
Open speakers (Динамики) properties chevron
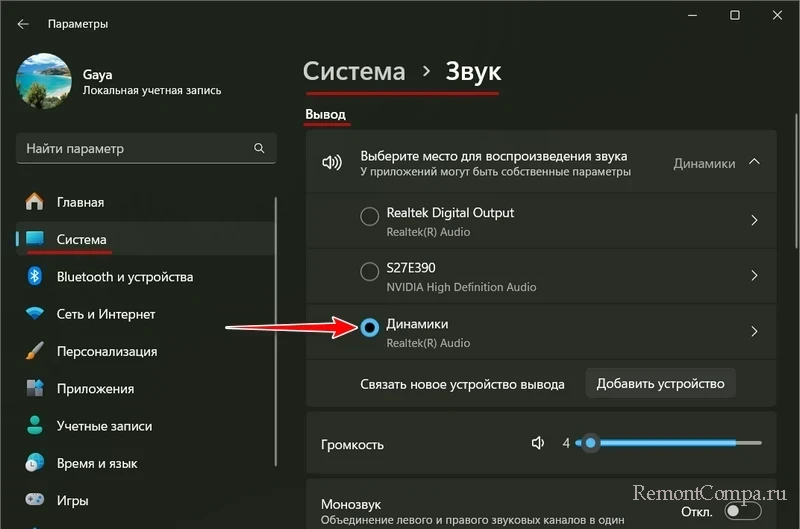click(x=754, y=331)
